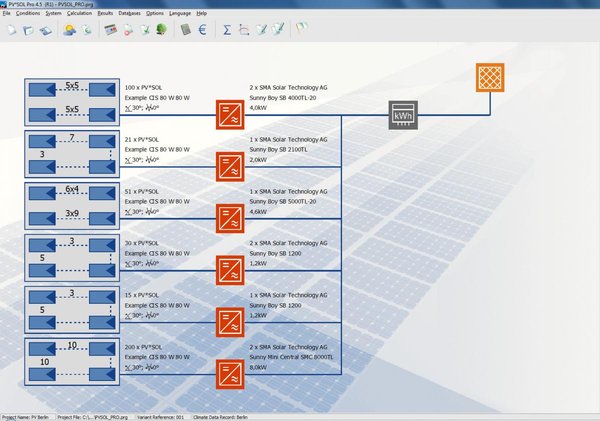Open the Databases menu
The width and height of the screenshot is (600, 421).
tap(129, 13)
